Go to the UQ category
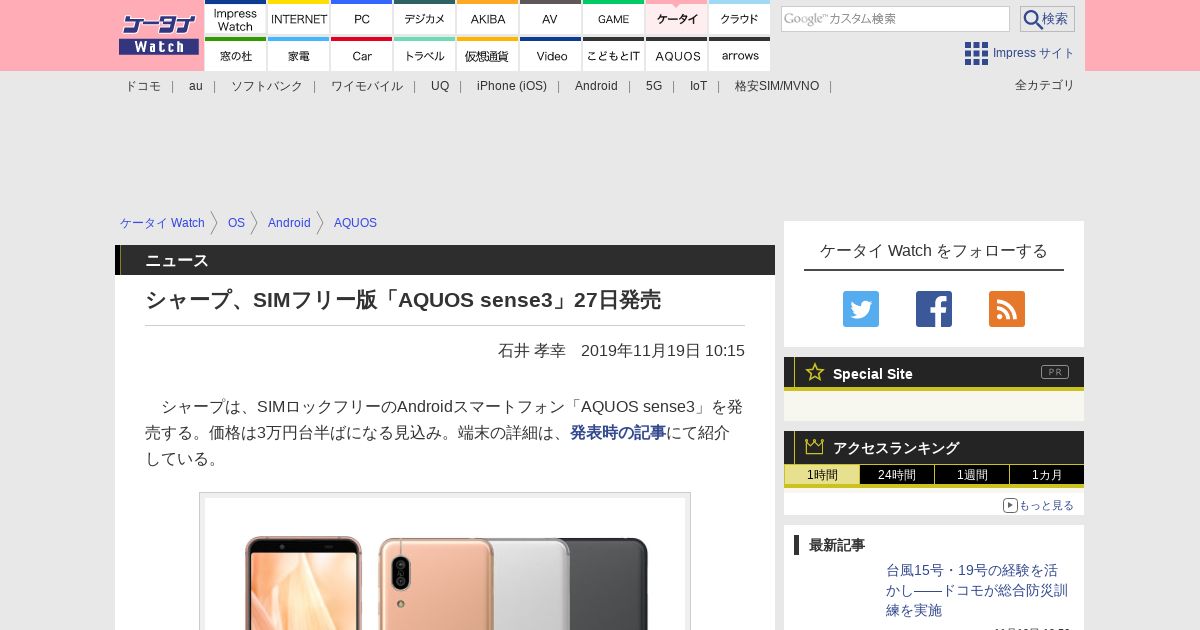 pos(440,86)
